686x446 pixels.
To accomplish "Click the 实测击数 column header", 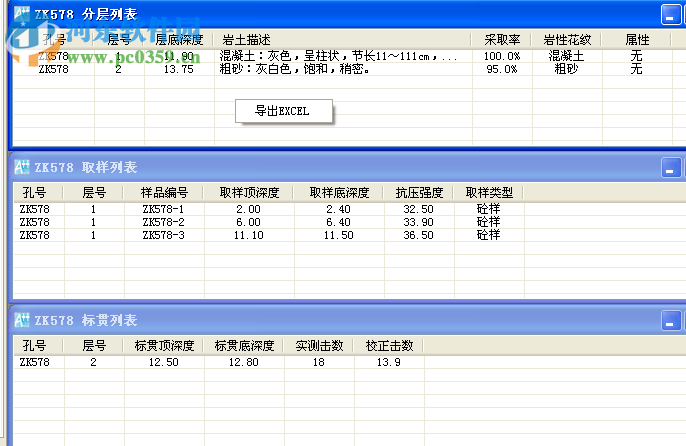I will (x=319, y=346).
